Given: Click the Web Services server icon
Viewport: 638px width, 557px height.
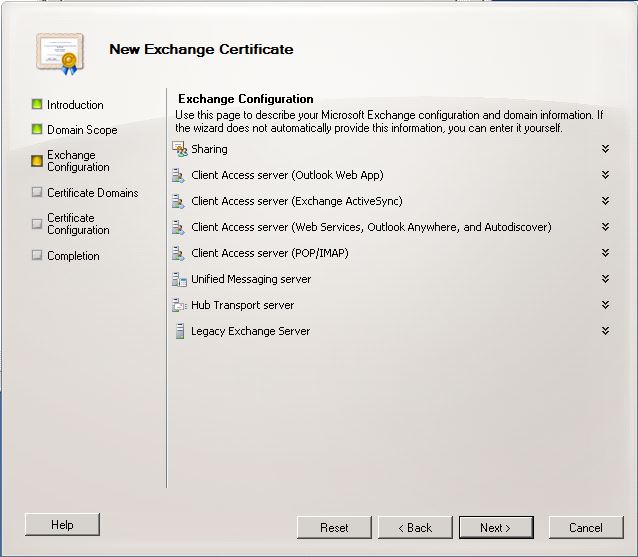Looking at the screenshot, I should pyautogui.click(x=178, y=227).
